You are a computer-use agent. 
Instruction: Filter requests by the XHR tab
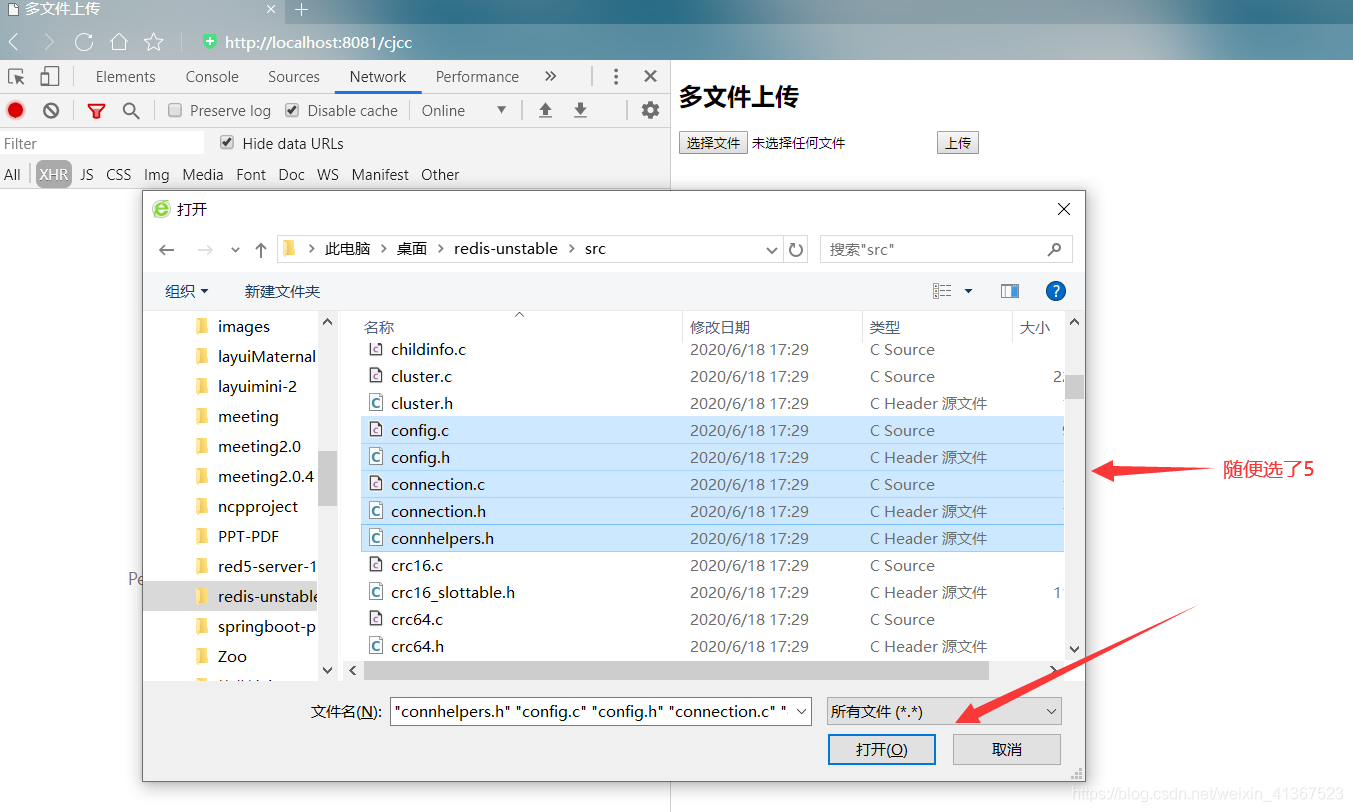pos(53,174)
